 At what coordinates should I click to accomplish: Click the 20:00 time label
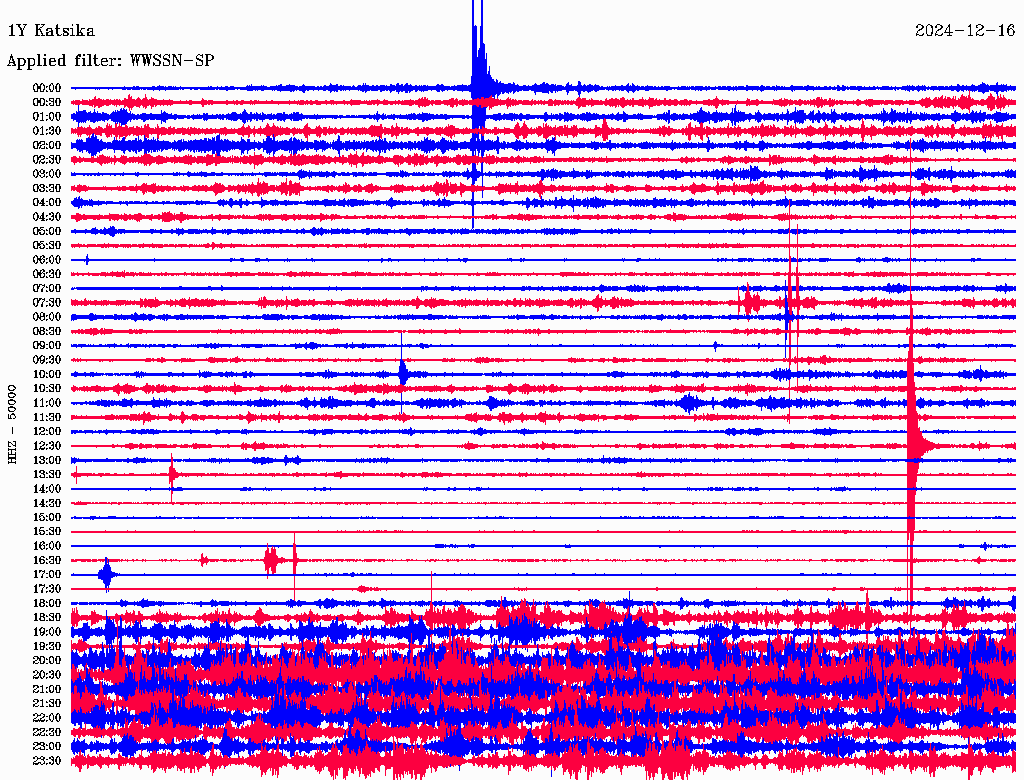[x=47, y=661]
